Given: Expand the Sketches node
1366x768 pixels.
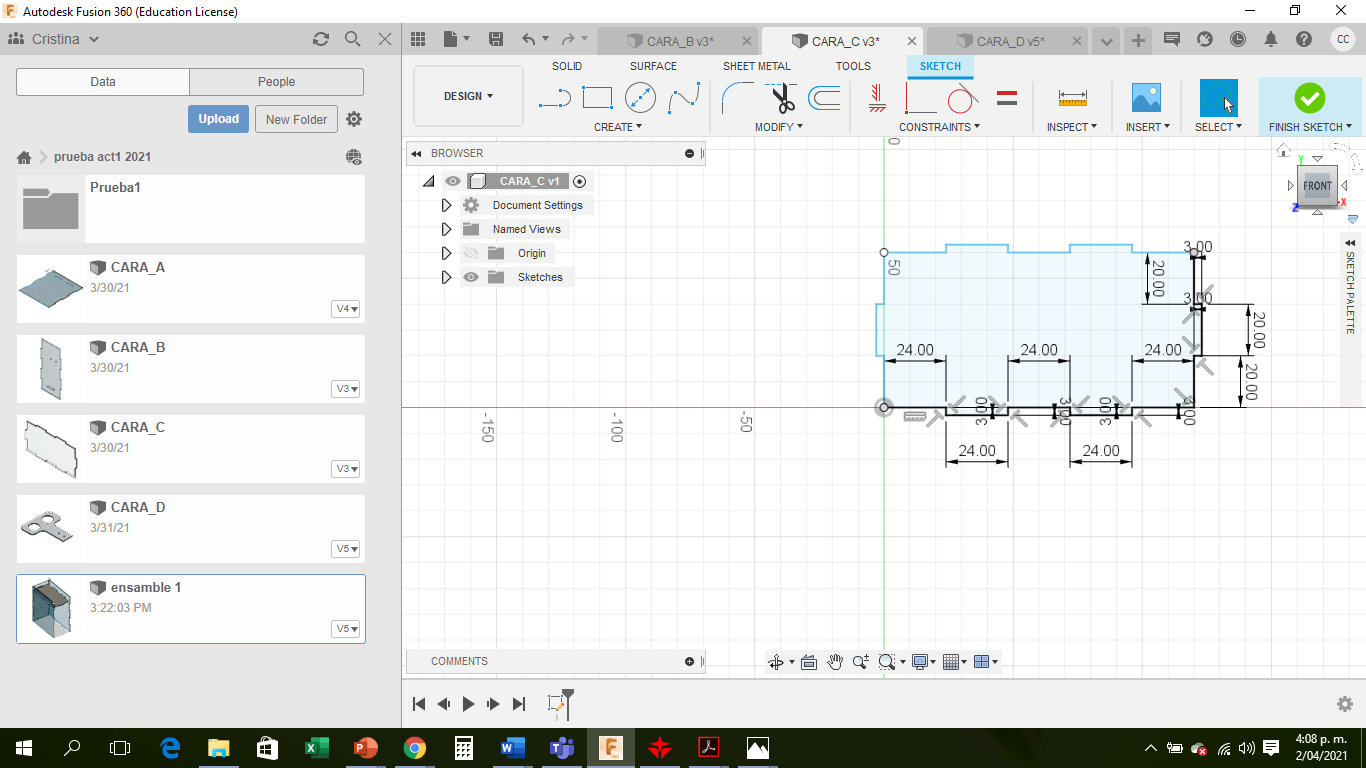Looking at the screenshot, I should (x=446, y=277).
